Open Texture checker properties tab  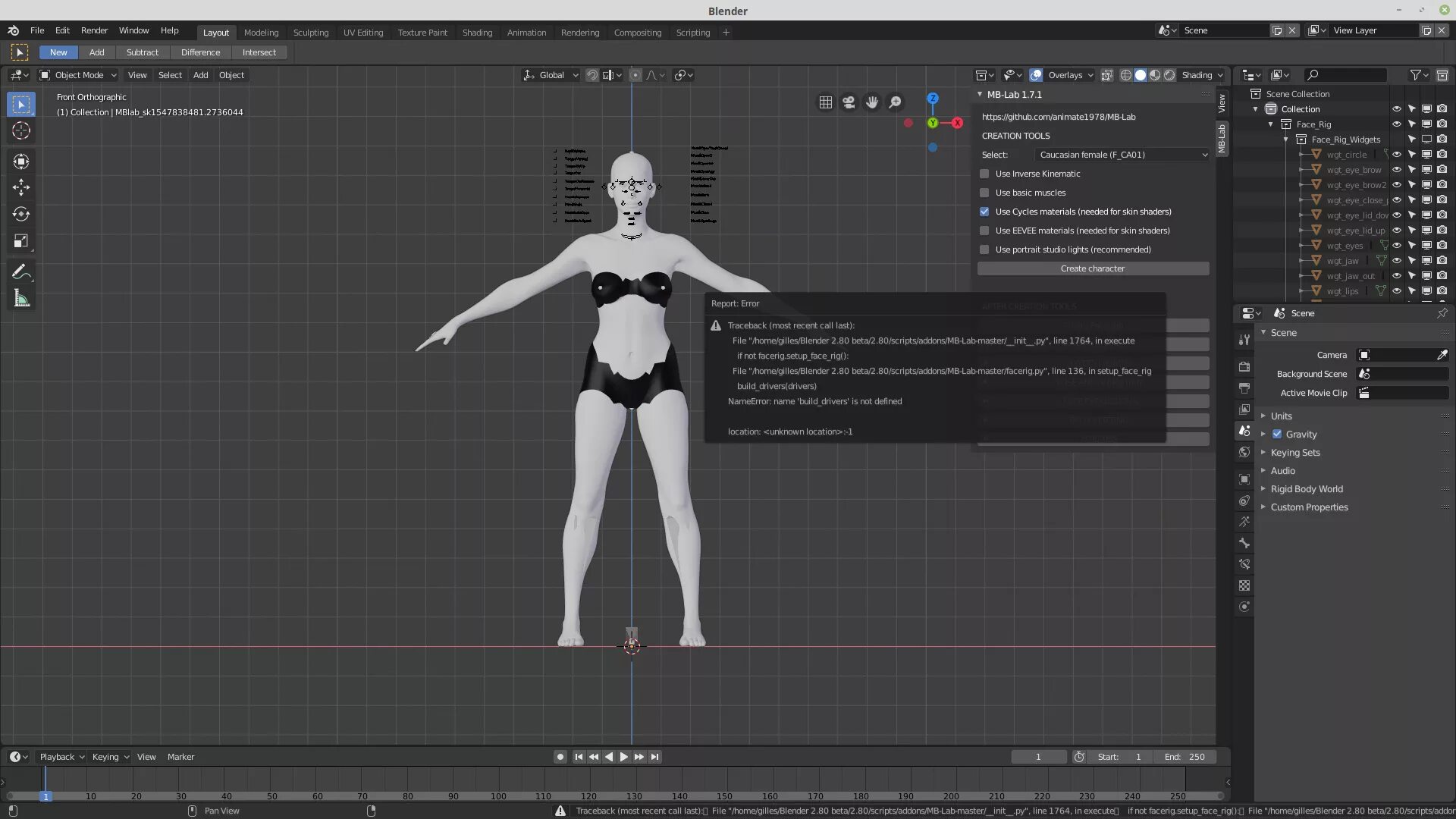pyautogui.click(x=1244, y=585)
